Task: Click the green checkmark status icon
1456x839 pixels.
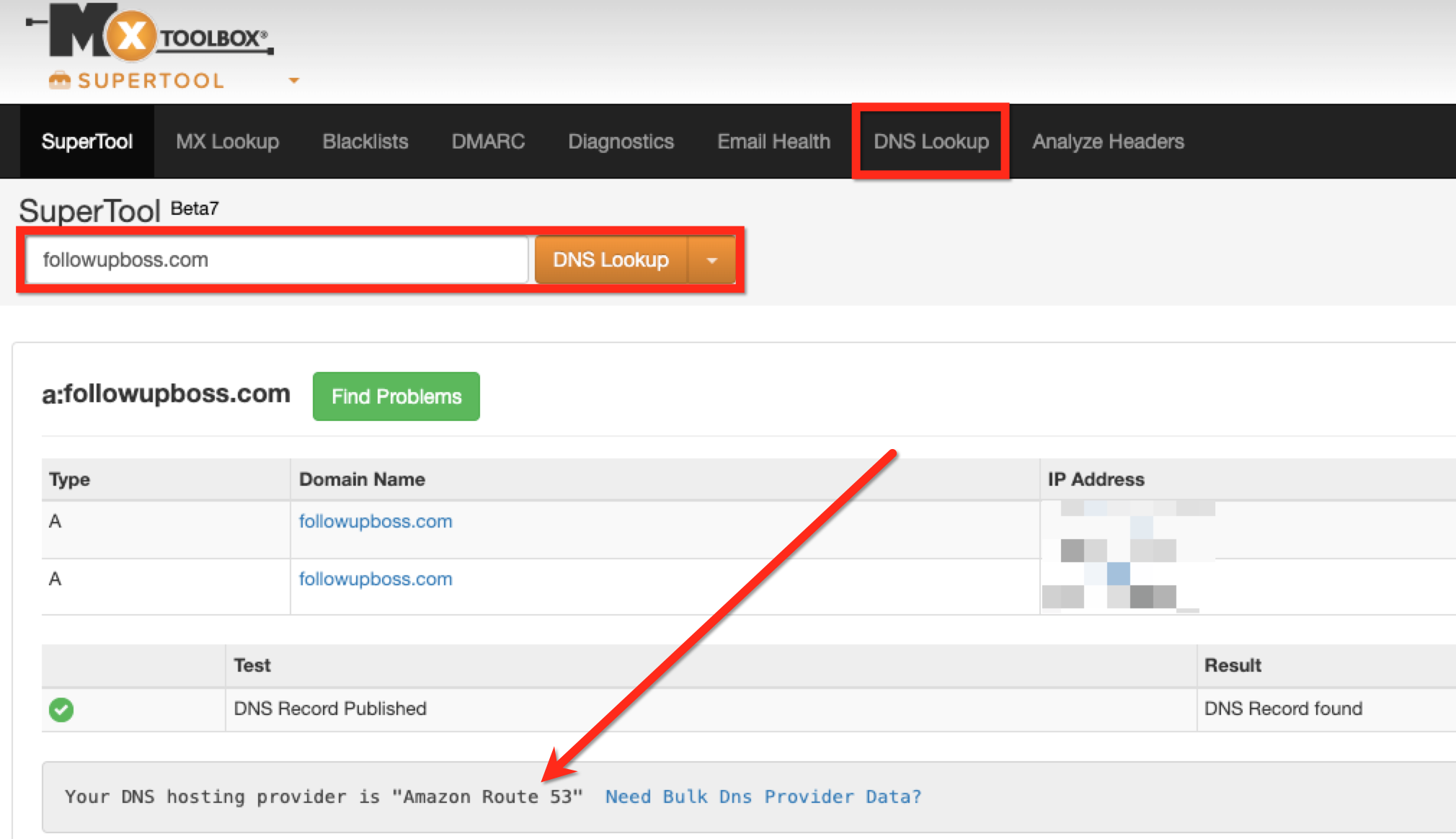Action: tap(61, 709)
